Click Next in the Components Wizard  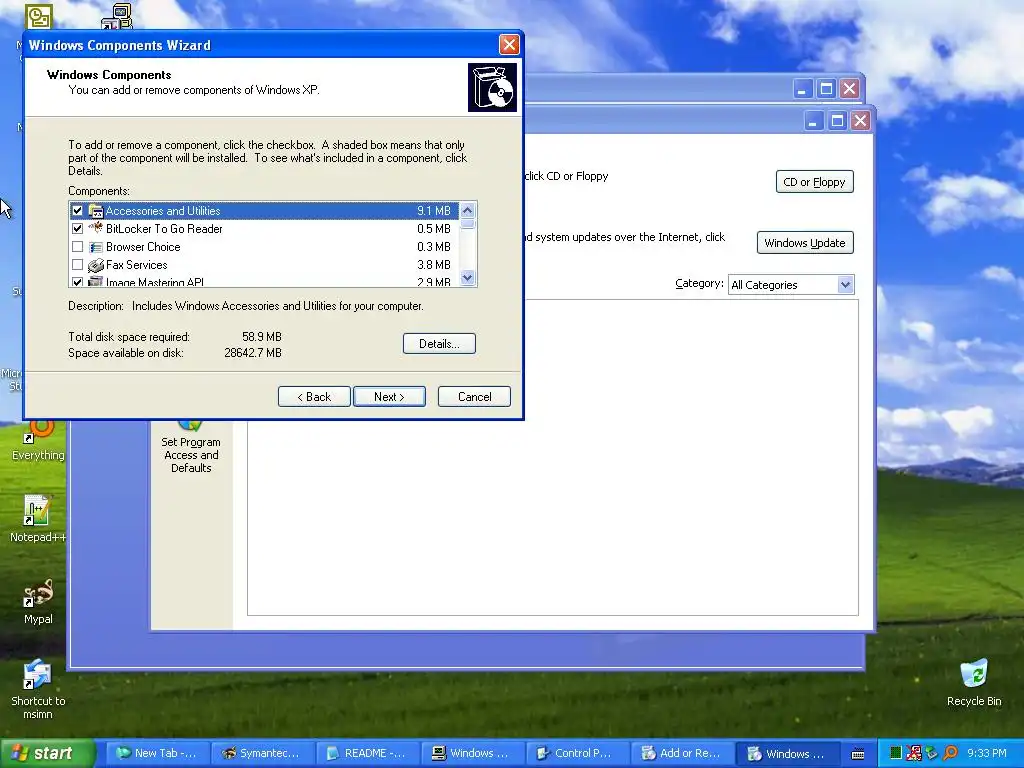click(x=389, y=396)
